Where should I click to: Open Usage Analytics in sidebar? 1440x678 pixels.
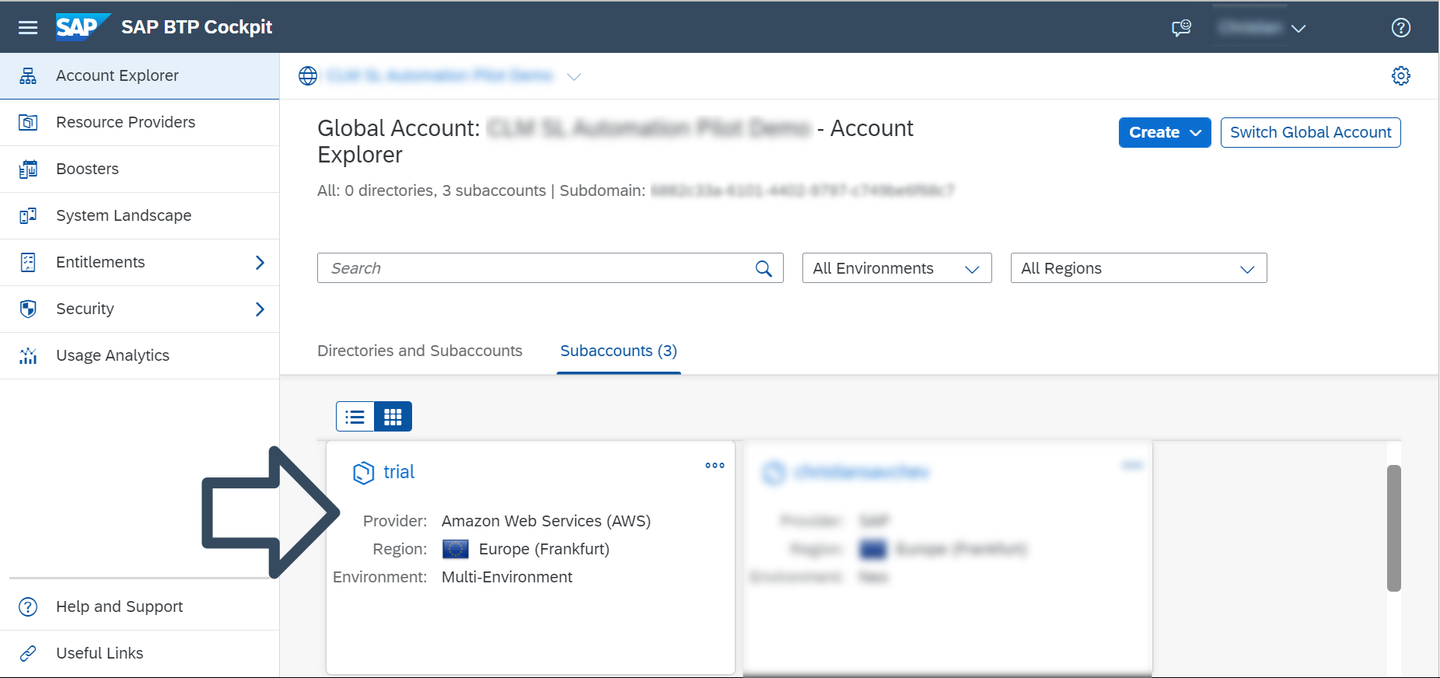(x=139, y=355)
